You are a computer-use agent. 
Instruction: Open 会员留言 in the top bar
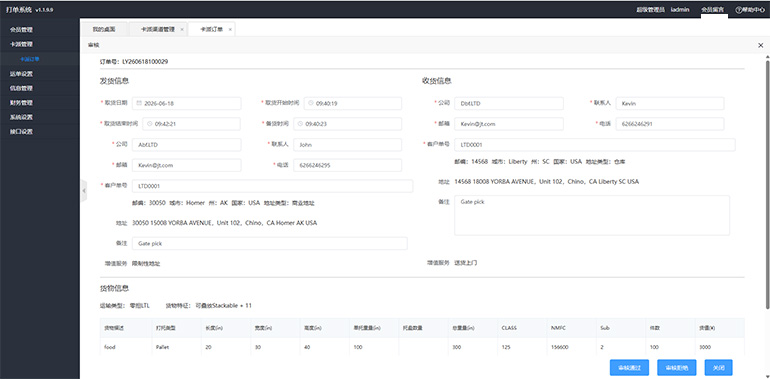tap(712, 10)
